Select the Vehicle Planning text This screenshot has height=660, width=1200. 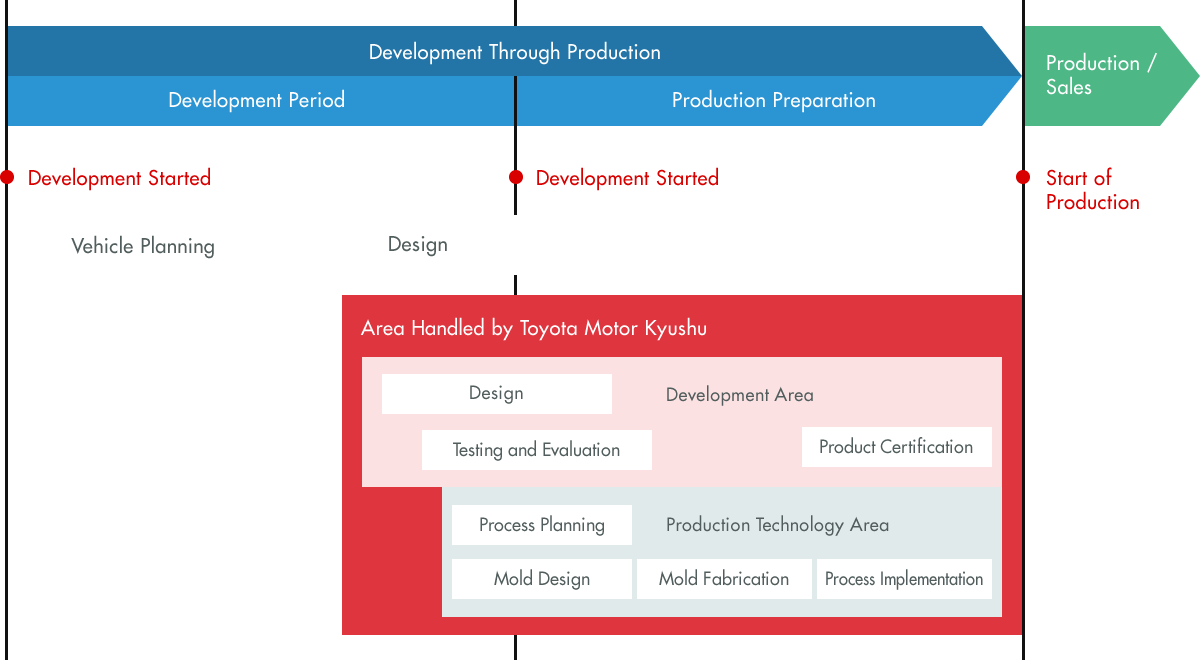[143, 246]
